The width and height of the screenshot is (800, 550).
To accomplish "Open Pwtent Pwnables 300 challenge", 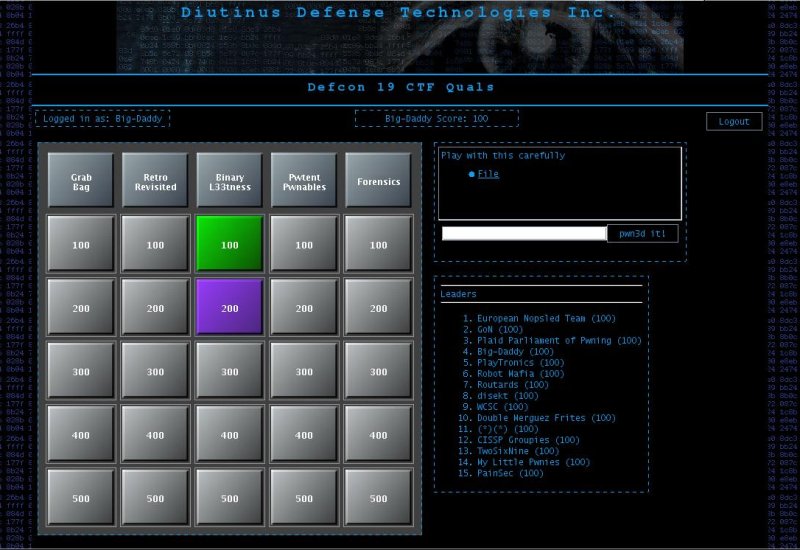I will (304, 371).
